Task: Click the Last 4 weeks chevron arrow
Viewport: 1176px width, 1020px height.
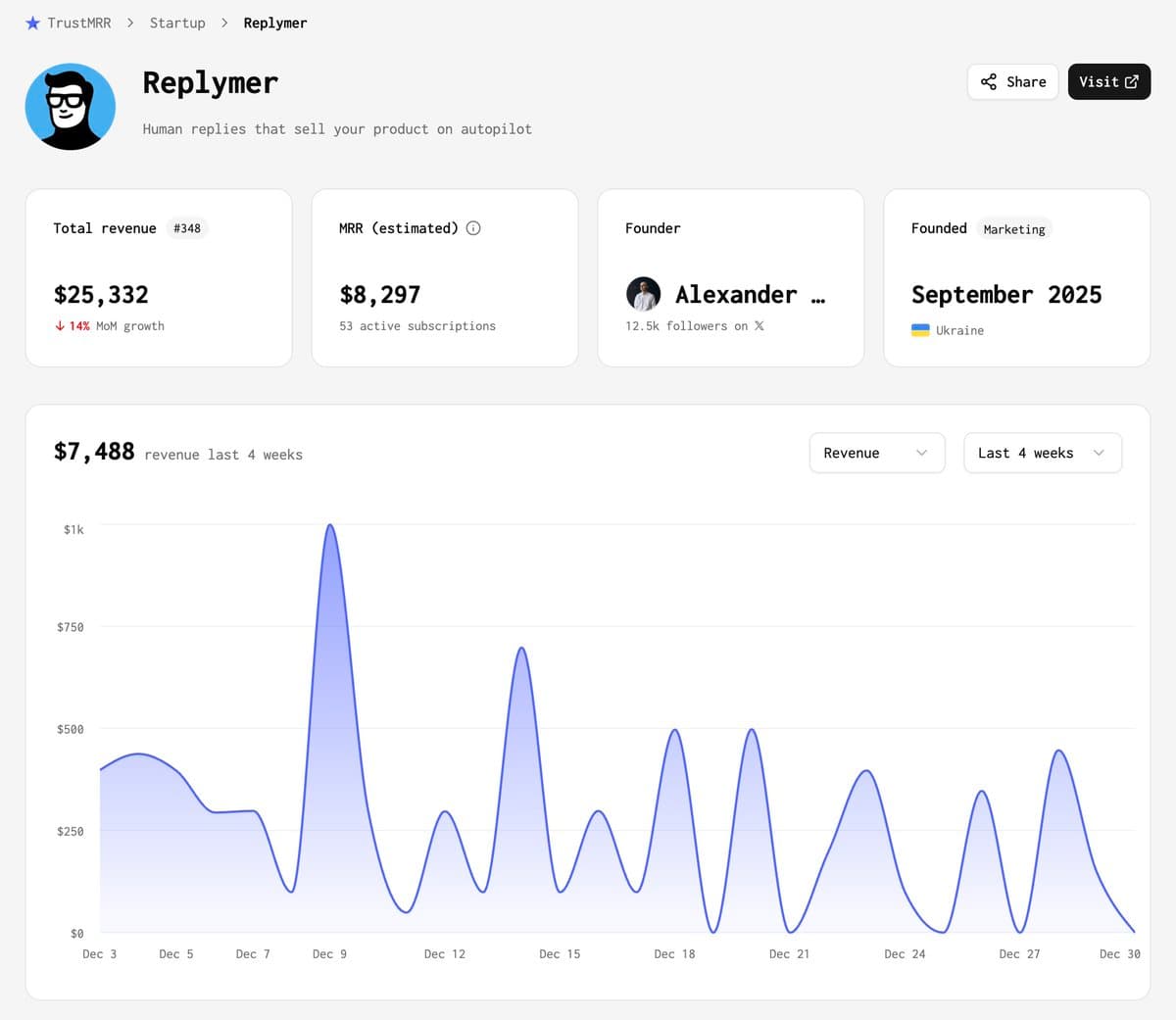Action: click(x=1099, y=453)
